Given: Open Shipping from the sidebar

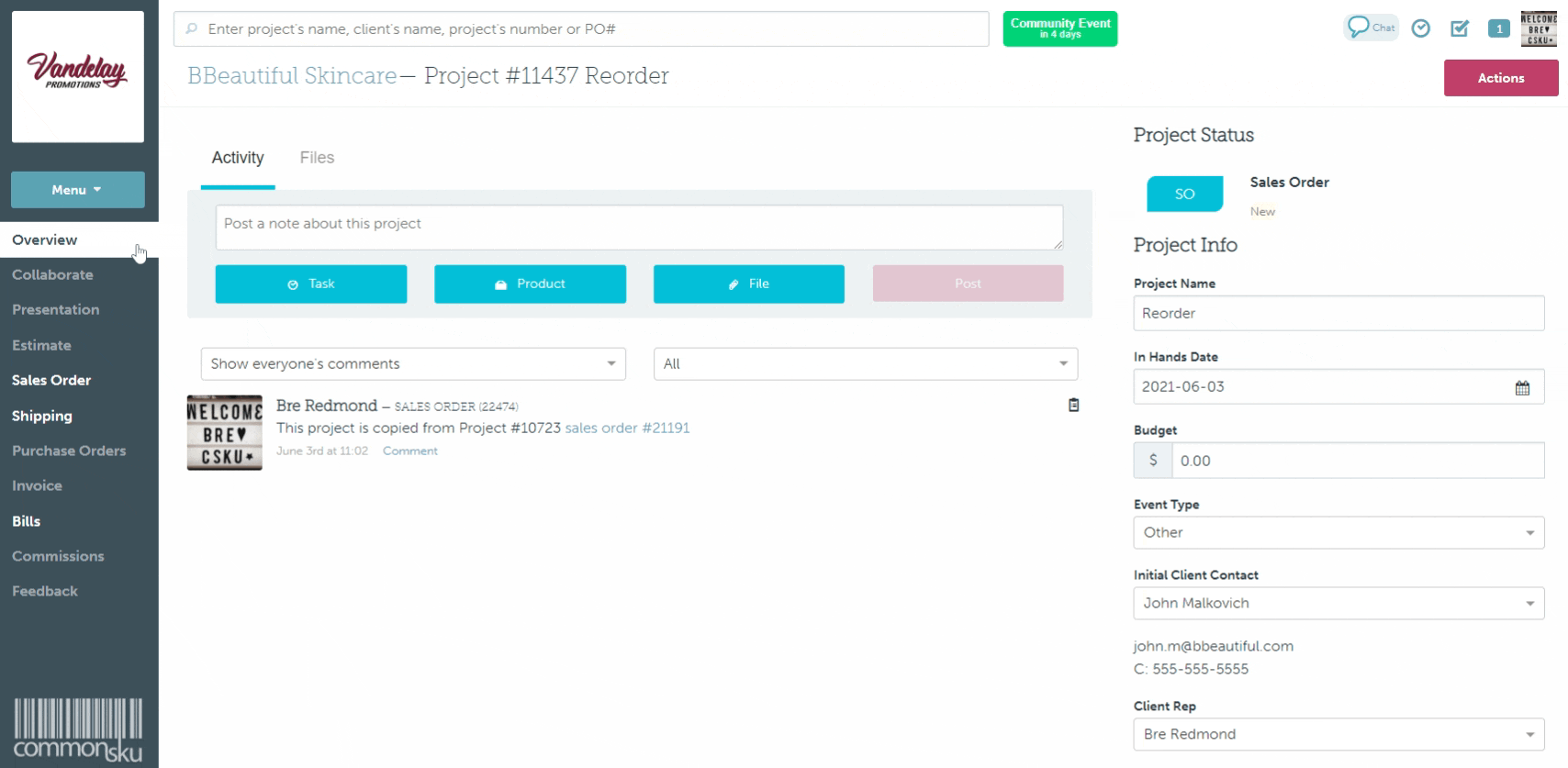Looking at the screenshot, I should 42,416.
